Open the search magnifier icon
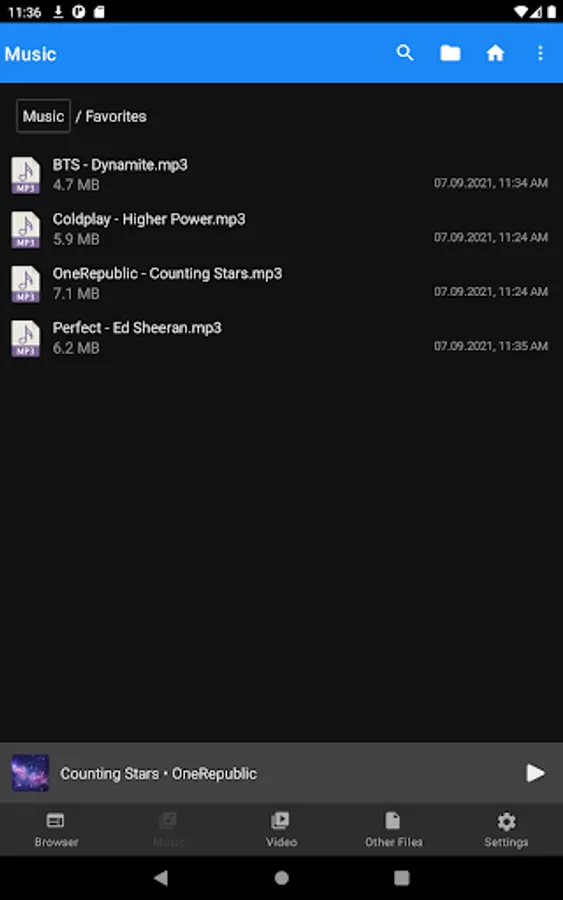Image resolution: width=563 pixels, height=900 pixels. 405,53
